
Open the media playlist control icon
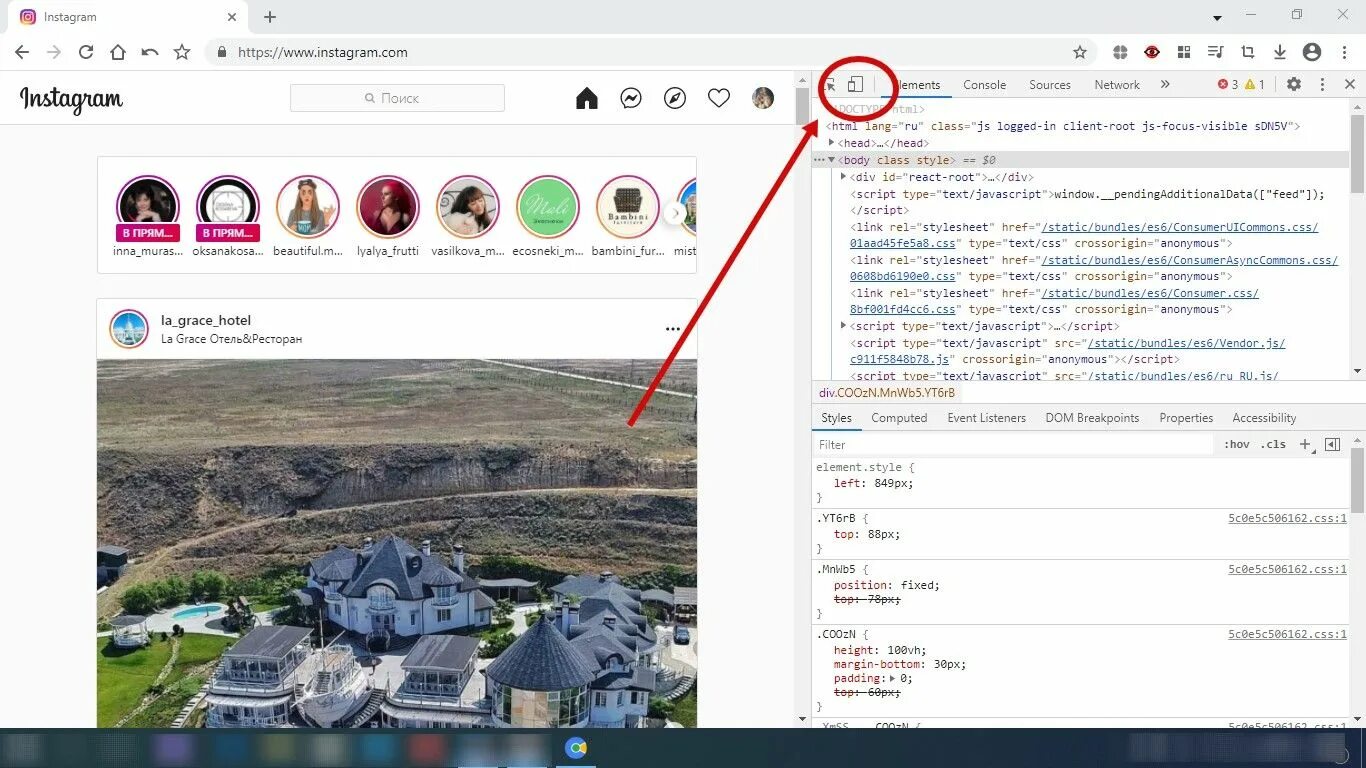pyautogui.click(x=1216, y=52)
